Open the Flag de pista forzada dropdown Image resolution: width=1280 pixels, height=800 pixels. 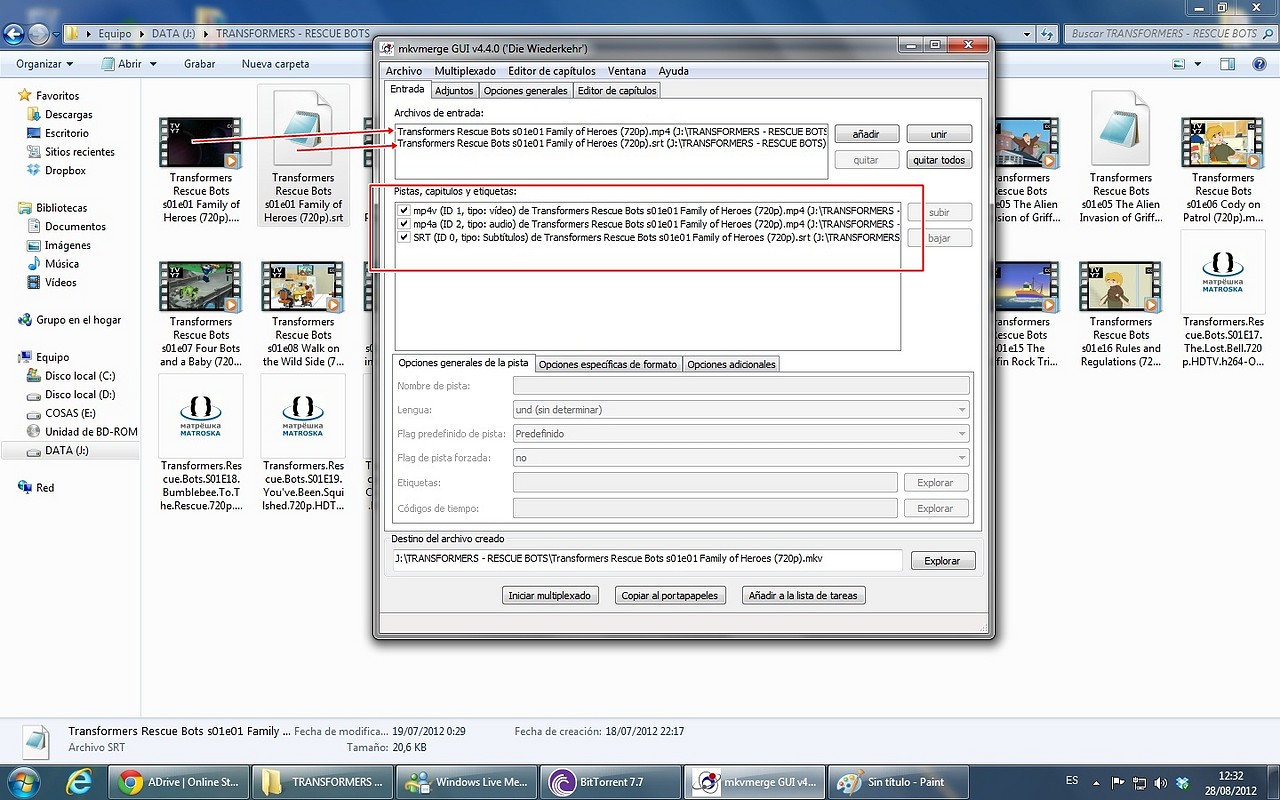pyautogui.click(x=741, y=458)
